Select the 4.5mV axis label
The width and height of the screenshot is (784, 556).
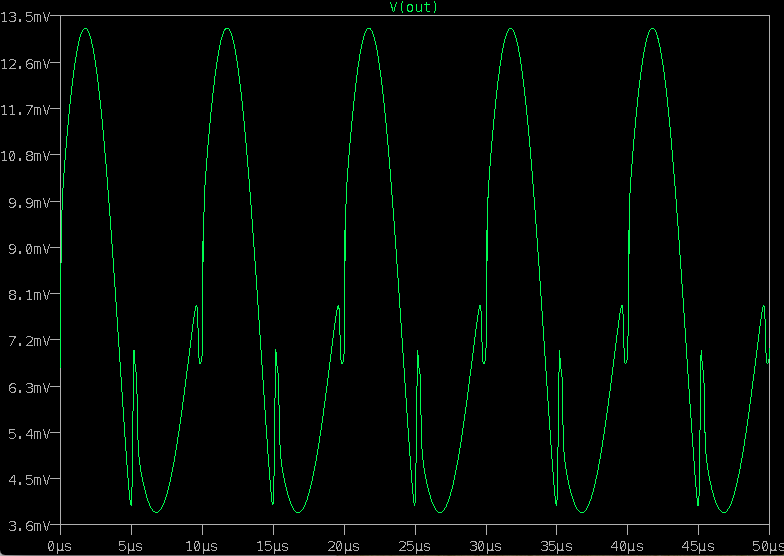[29, 480]
